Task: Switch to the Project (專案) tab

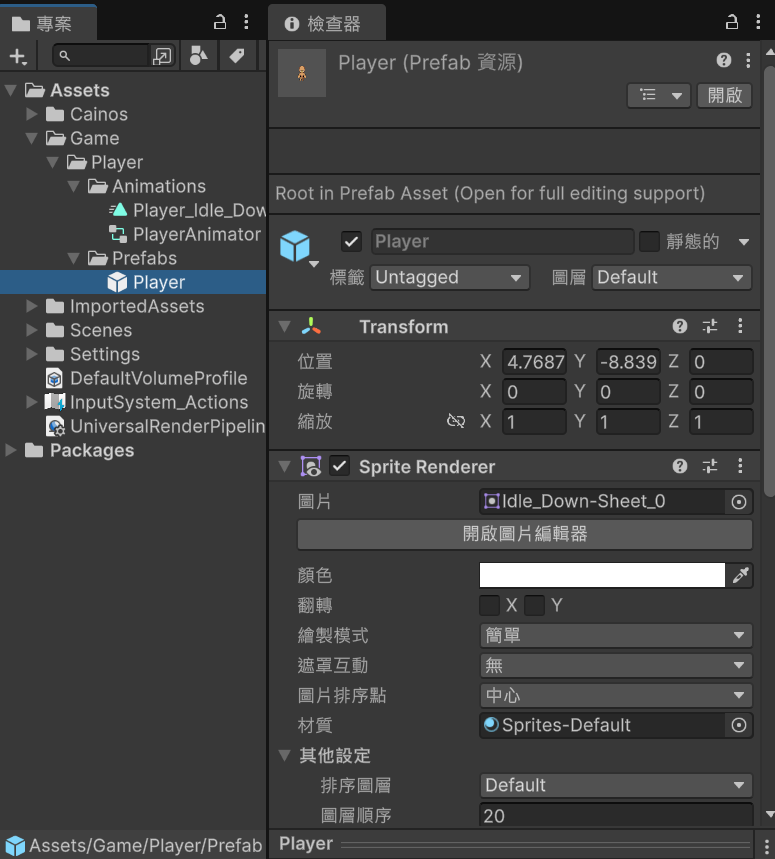Action: pos(48,24)
